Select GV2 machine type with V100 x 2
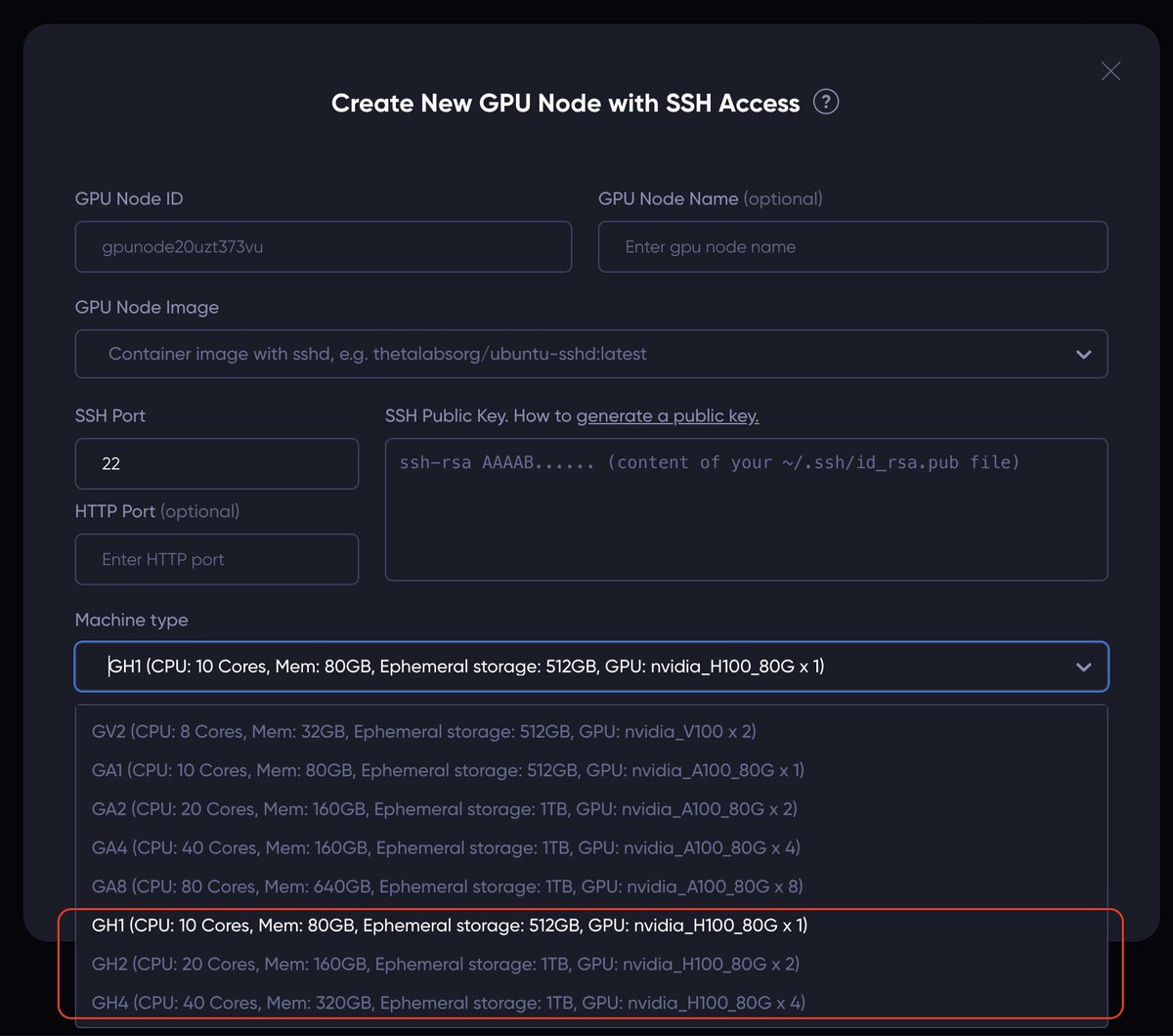 pyautogui.click(x=591, y=731)
